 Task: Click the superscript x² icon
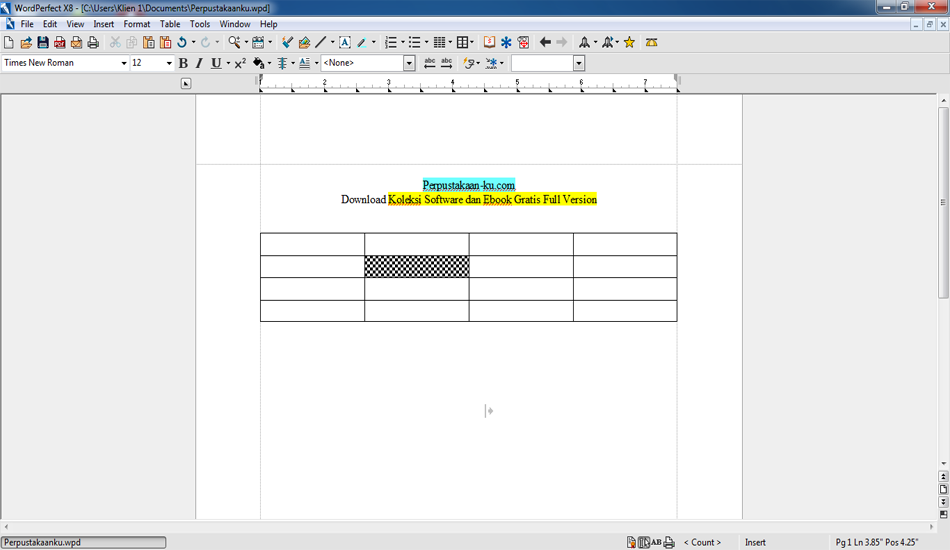tap(240, 63)
